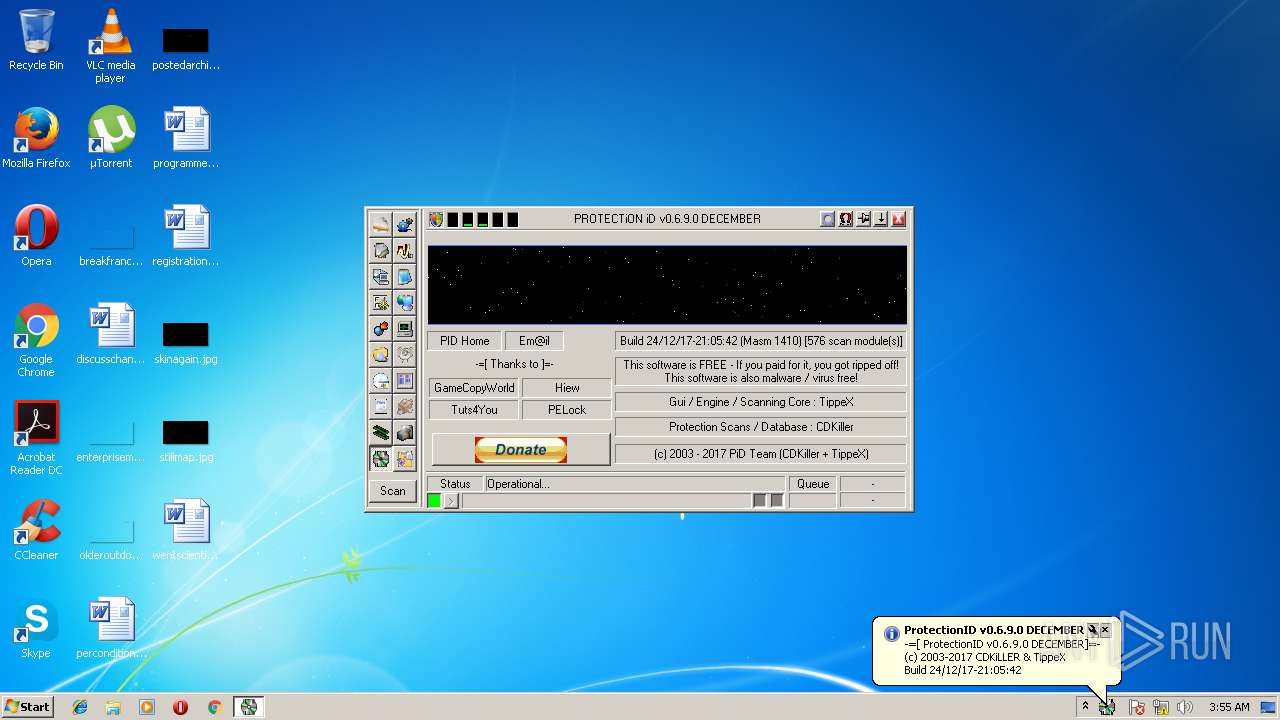
Task: Click the "This software is FREE" notice
Action: click(761, 371)
